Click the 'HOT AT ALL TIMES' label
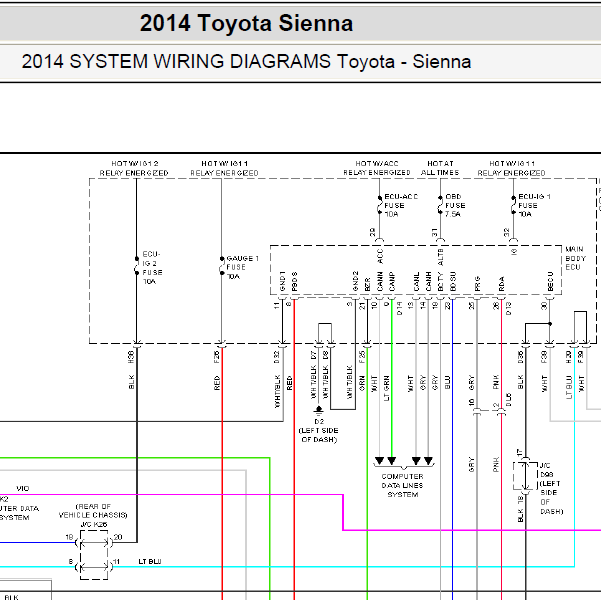601x600 pixels. (440, 168)
